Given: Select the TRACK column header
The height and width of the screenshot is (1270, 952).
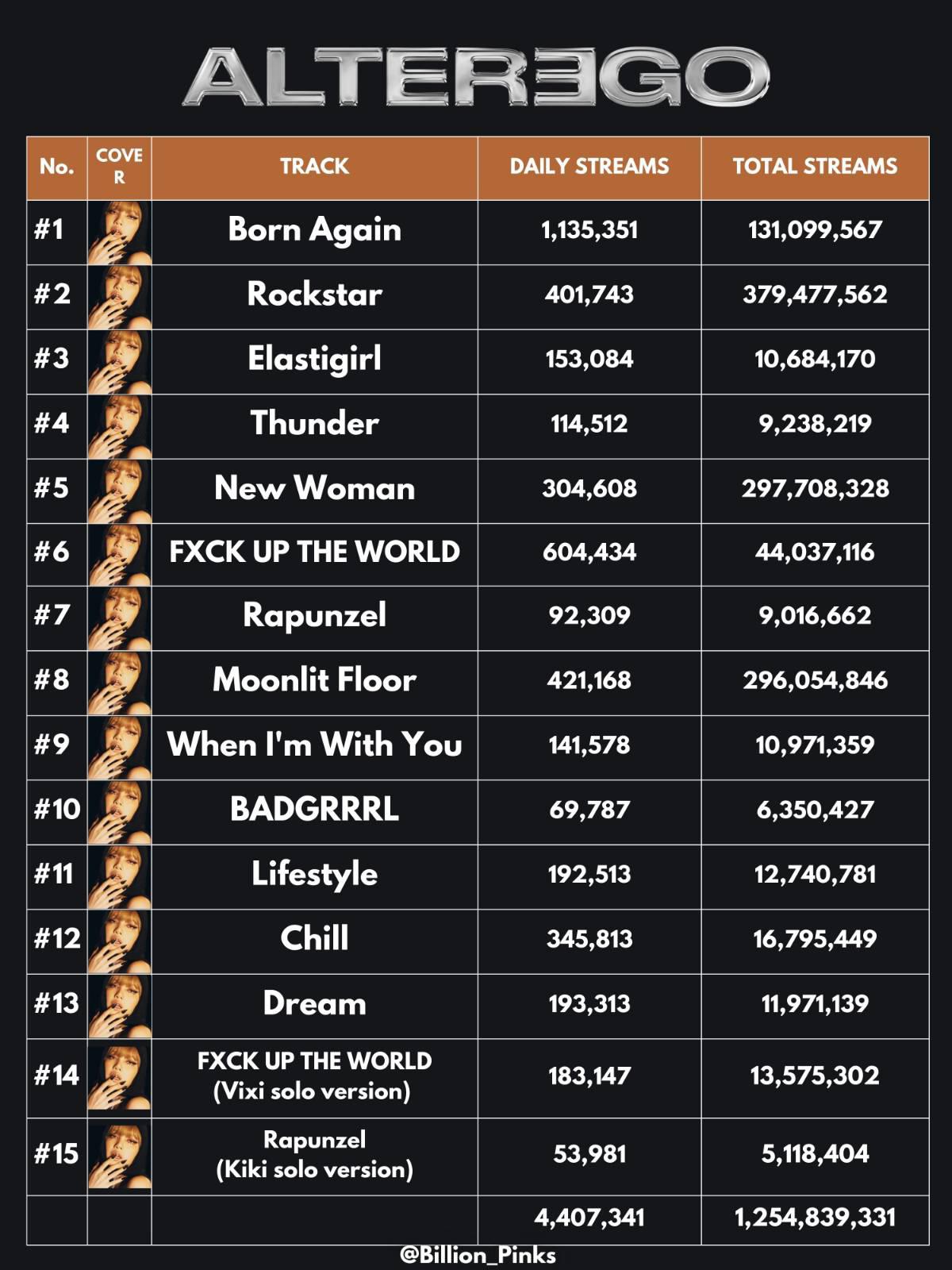Looking at the screenshot, I should click(314, 166).
